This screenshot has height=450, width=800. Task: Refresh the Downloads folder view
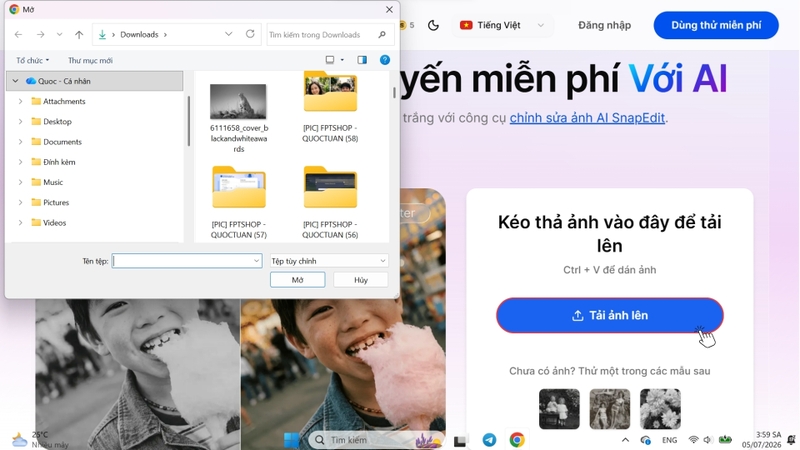[x=250, y=34]
